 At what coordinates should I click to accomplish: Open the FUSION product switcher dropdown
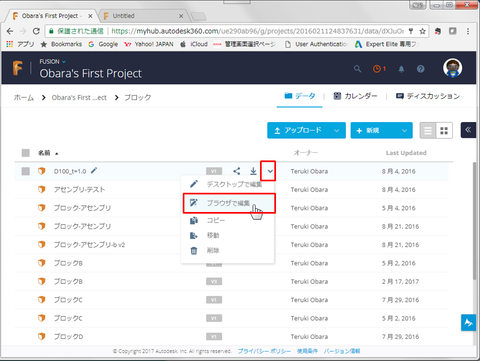coord(53,62)
